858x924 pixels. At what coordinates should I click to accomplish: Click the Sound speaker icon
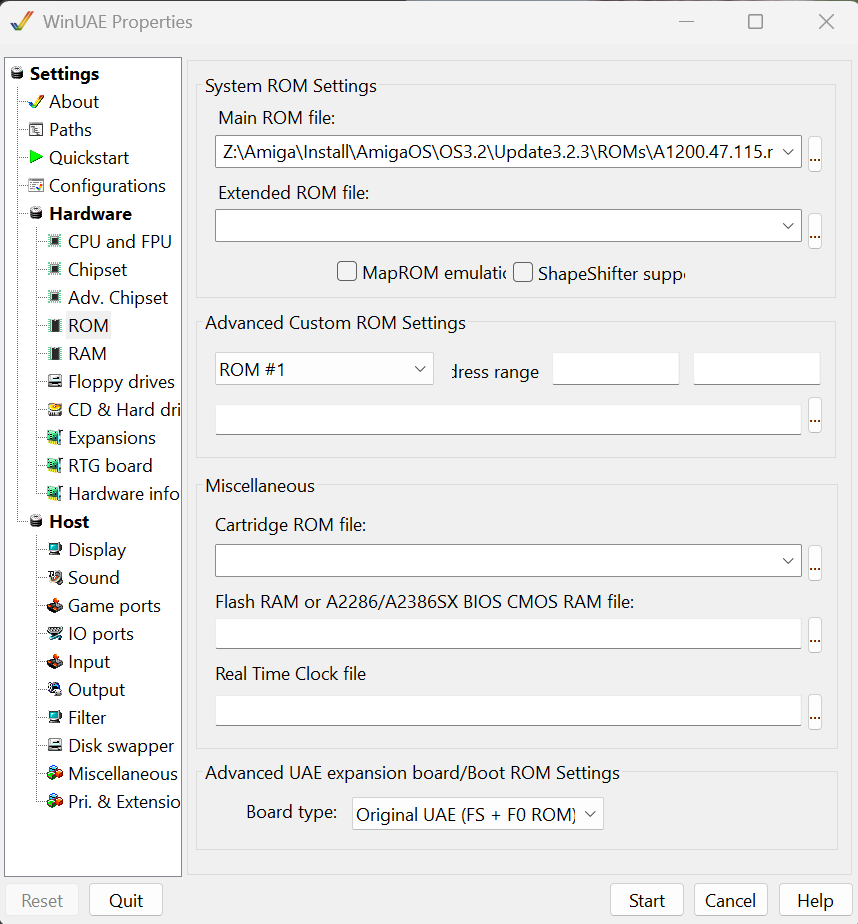pyautogui.click(x=55, y=577)
